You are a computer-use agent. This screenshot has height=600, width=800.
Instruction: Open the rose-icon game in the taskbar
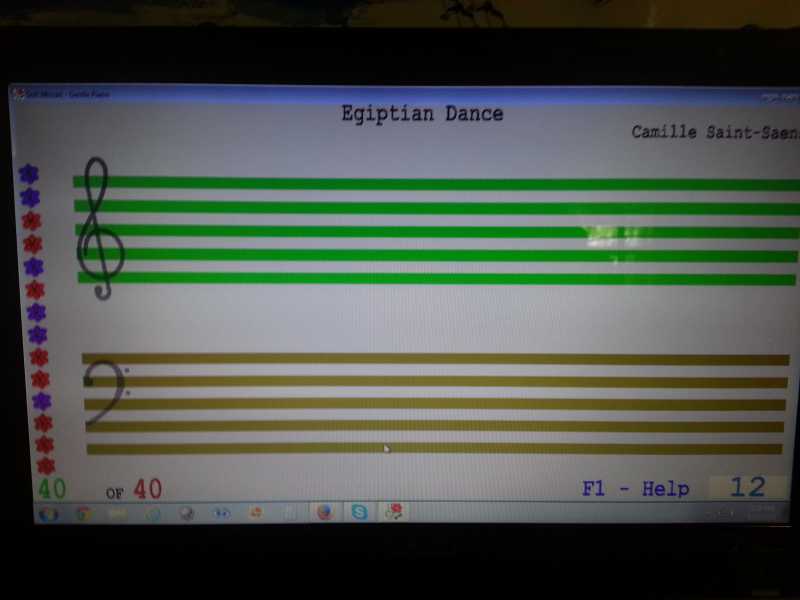click(393, 512)
